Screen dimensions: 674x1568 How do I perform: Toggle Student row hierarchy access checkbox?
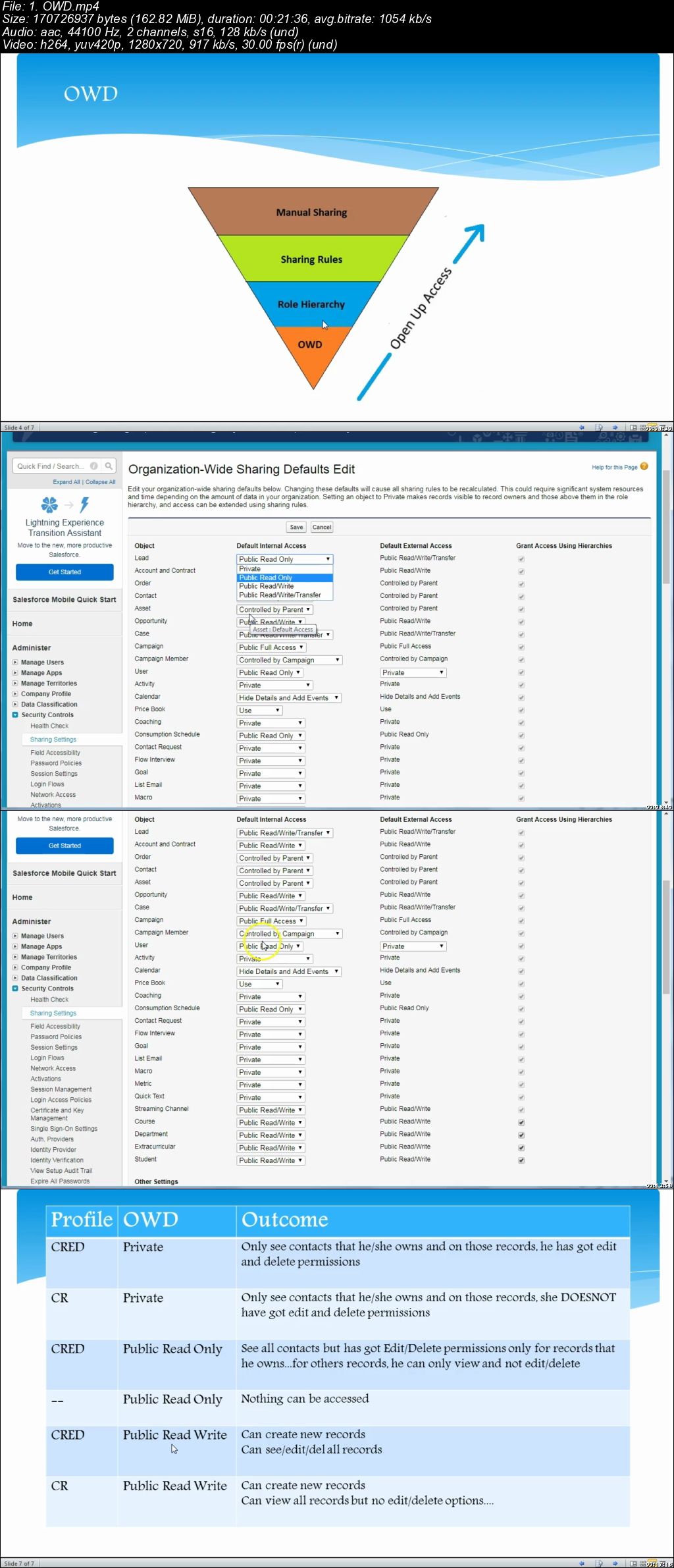click(x=521, y=1160)
